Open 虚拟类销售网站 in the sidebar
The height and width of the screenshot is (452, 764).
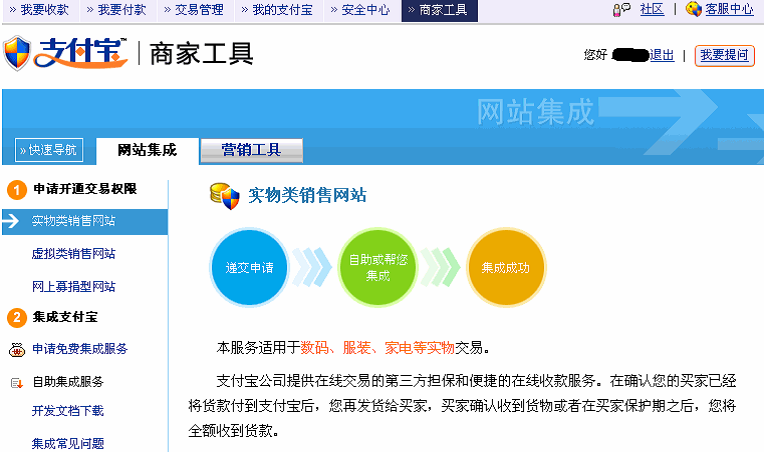point(74,254)
